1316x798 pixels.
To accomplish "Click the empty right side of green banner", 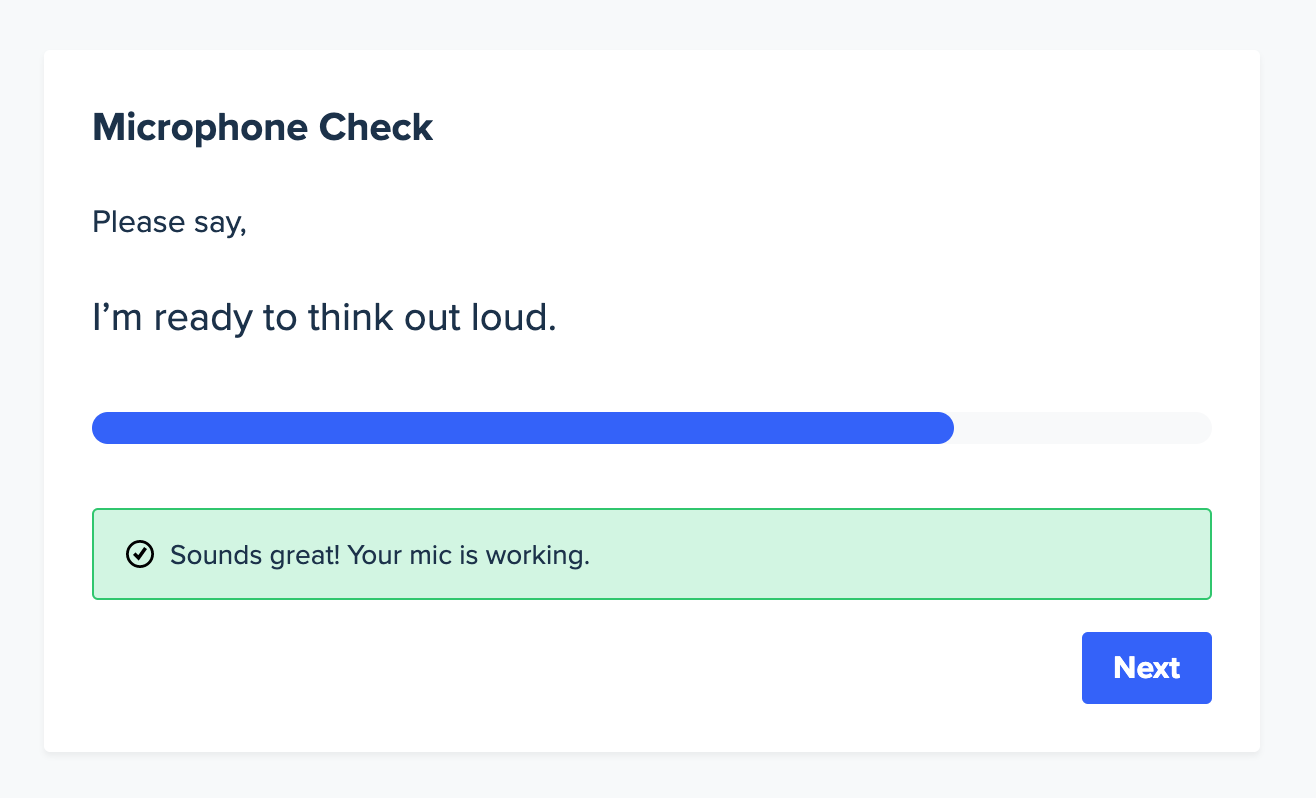I will (x=900, y=554).
